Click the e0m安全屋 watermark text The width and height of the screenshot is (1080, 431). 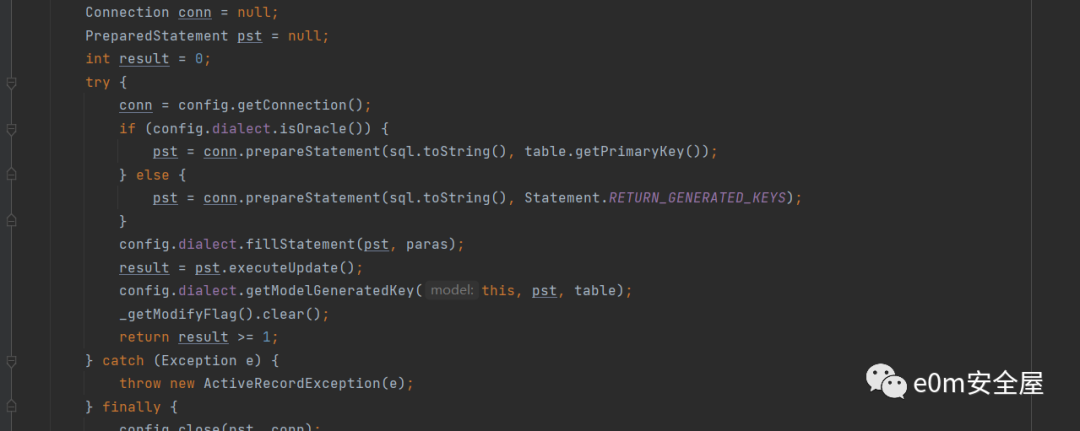point(978,383)
